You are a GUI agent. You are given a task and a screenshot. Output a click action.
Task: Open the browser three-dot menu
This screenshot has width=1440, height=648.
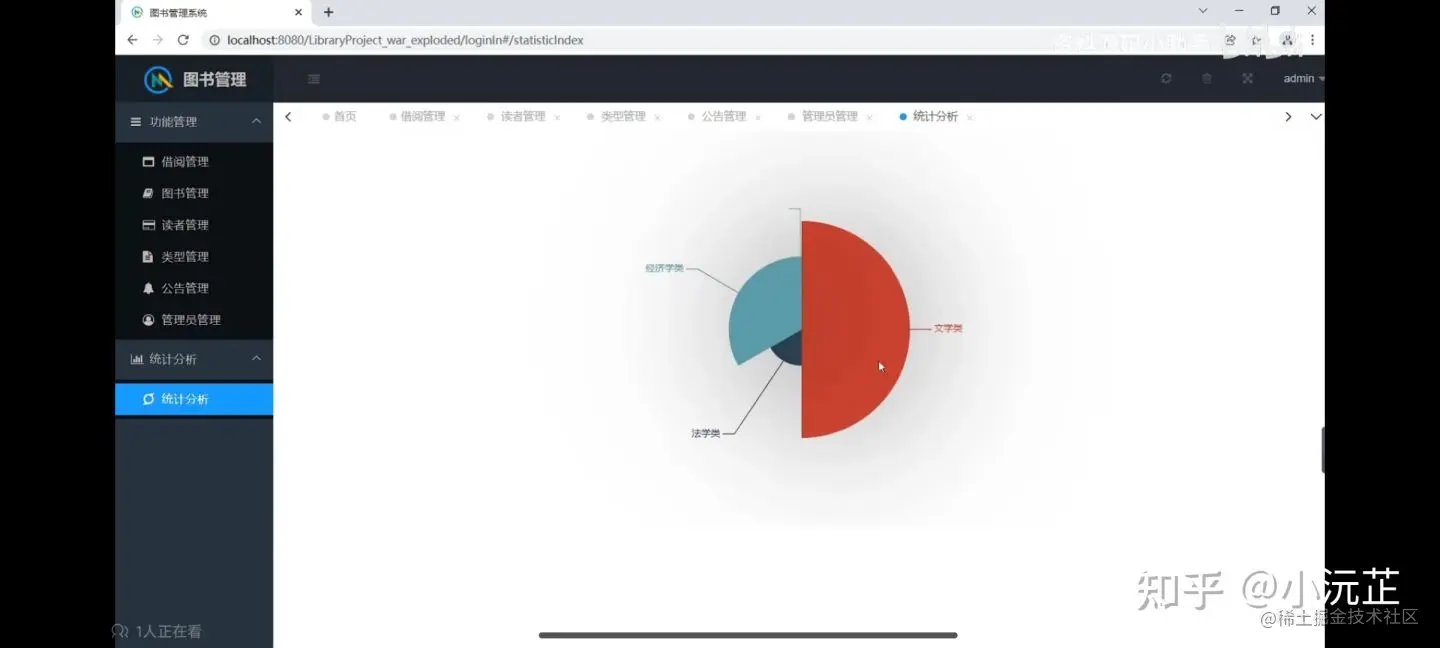tap(1312, 40)
